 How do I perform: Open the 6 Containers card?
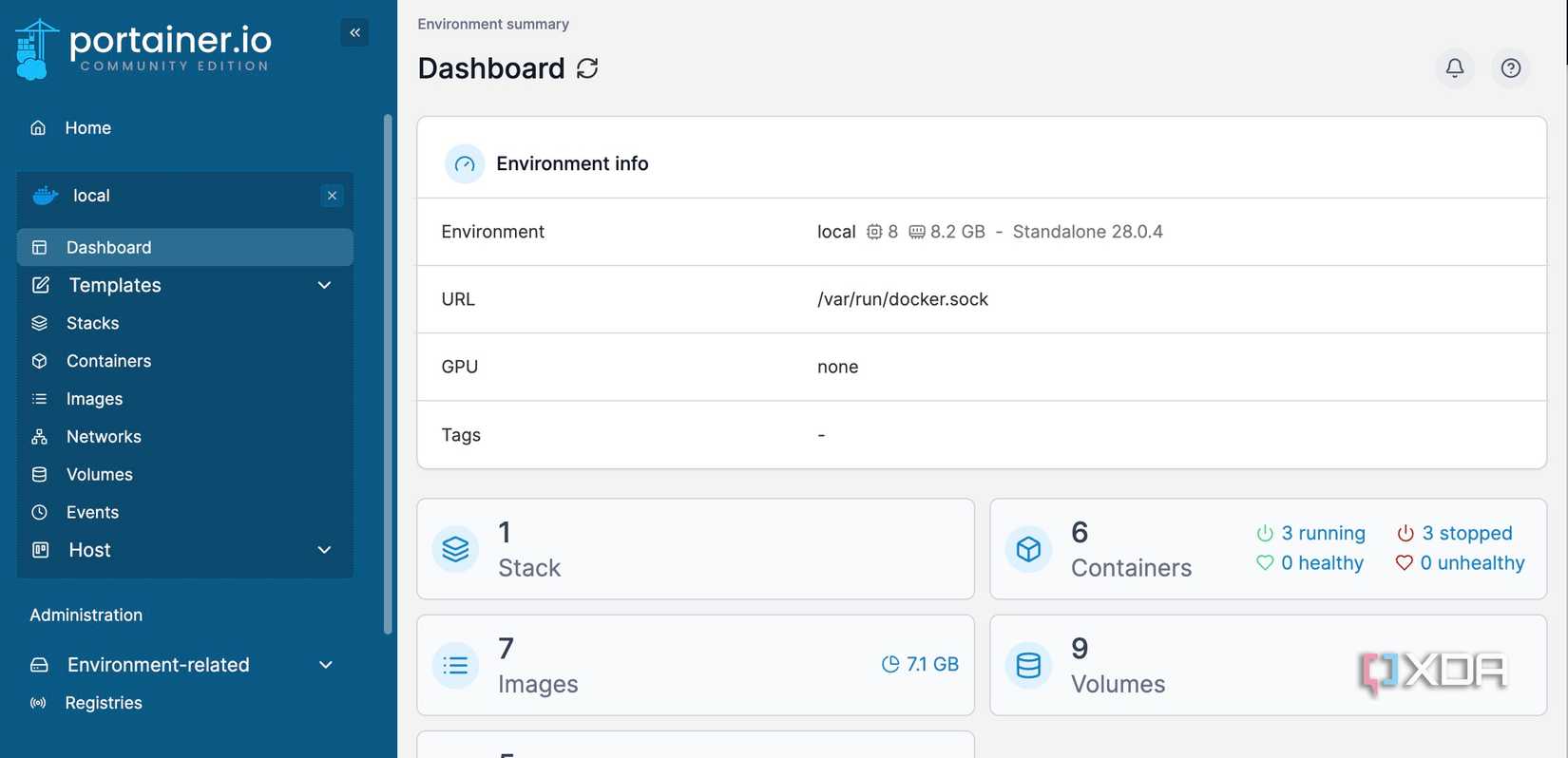click(1268, 549)
